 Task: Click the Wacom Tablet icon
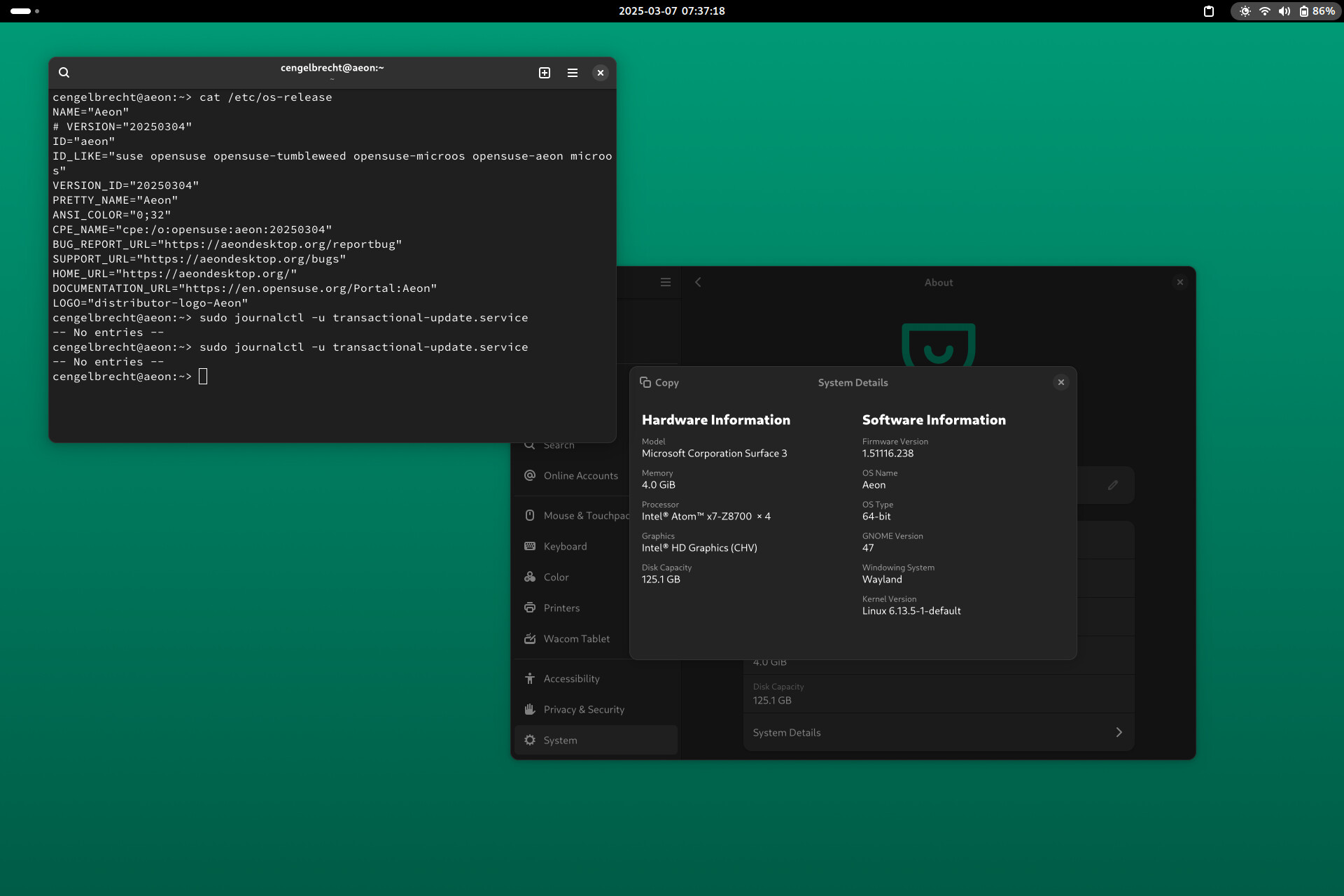[x=530, y=638]
